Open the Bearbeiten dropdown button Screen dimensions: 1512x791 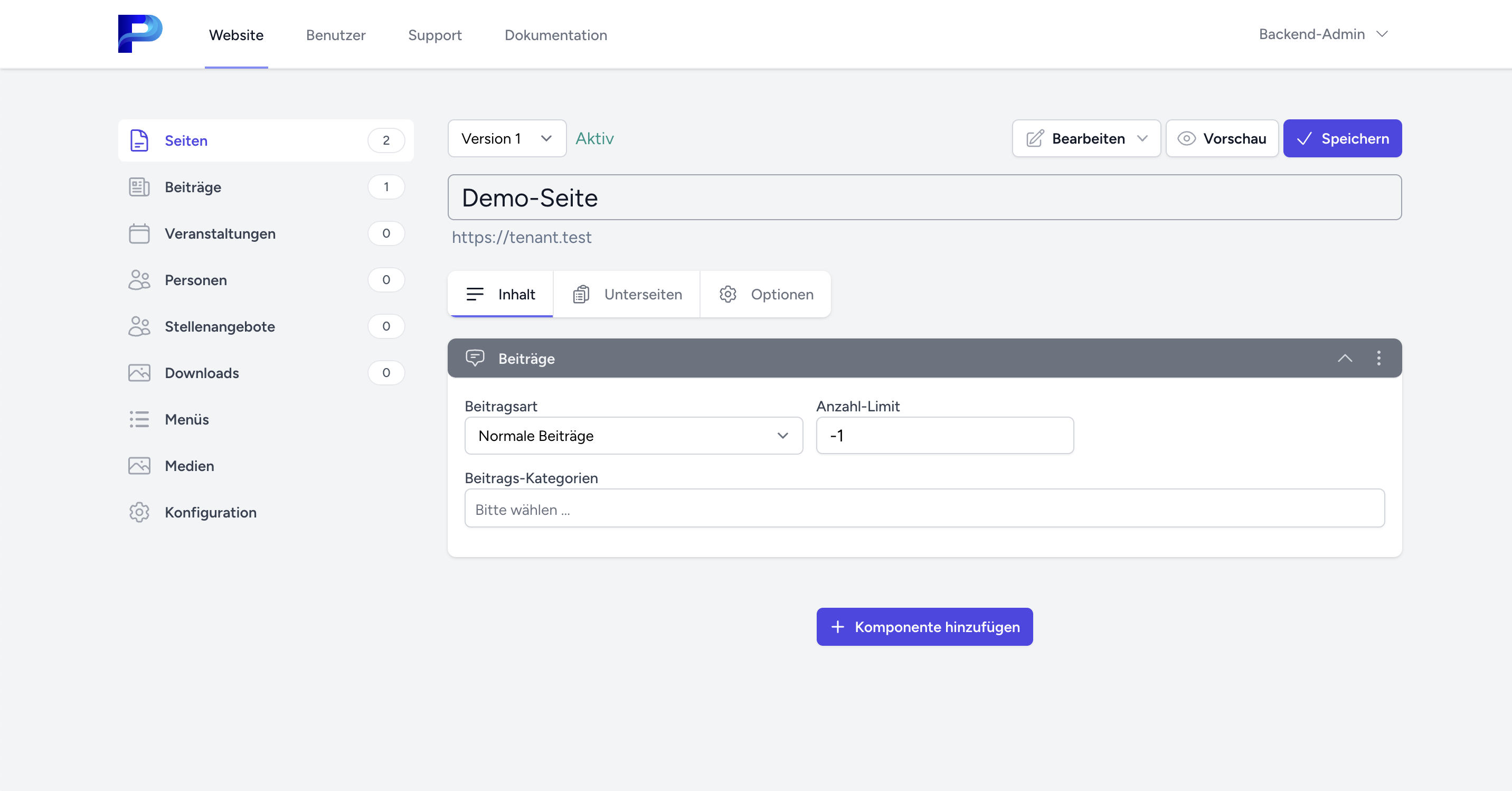[x=1086, y=138]
